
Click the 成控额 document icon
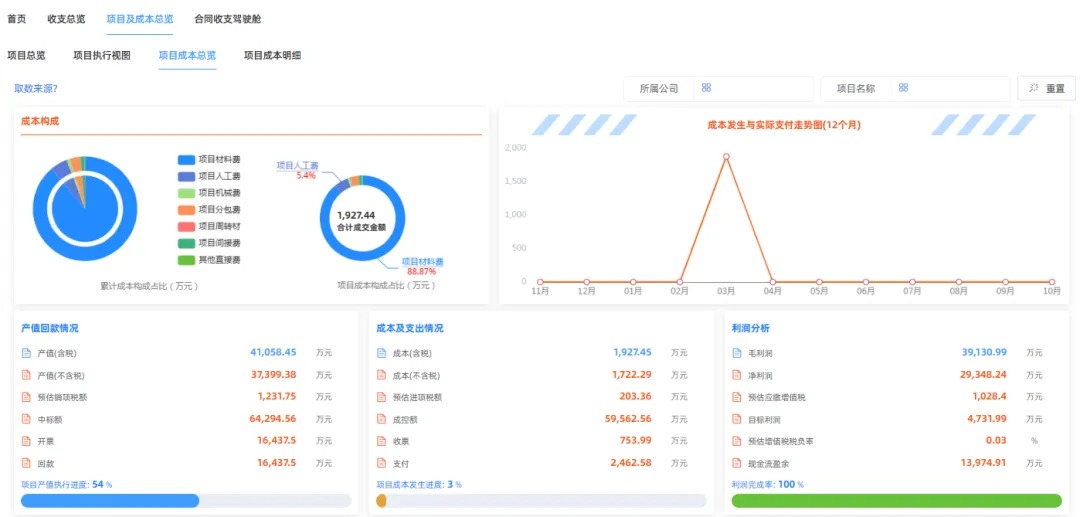[x=382, y=419]
